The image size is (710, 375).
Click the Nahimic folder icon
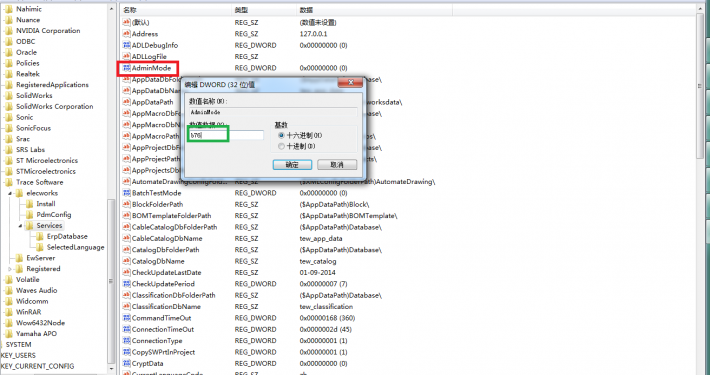(9, 9)
